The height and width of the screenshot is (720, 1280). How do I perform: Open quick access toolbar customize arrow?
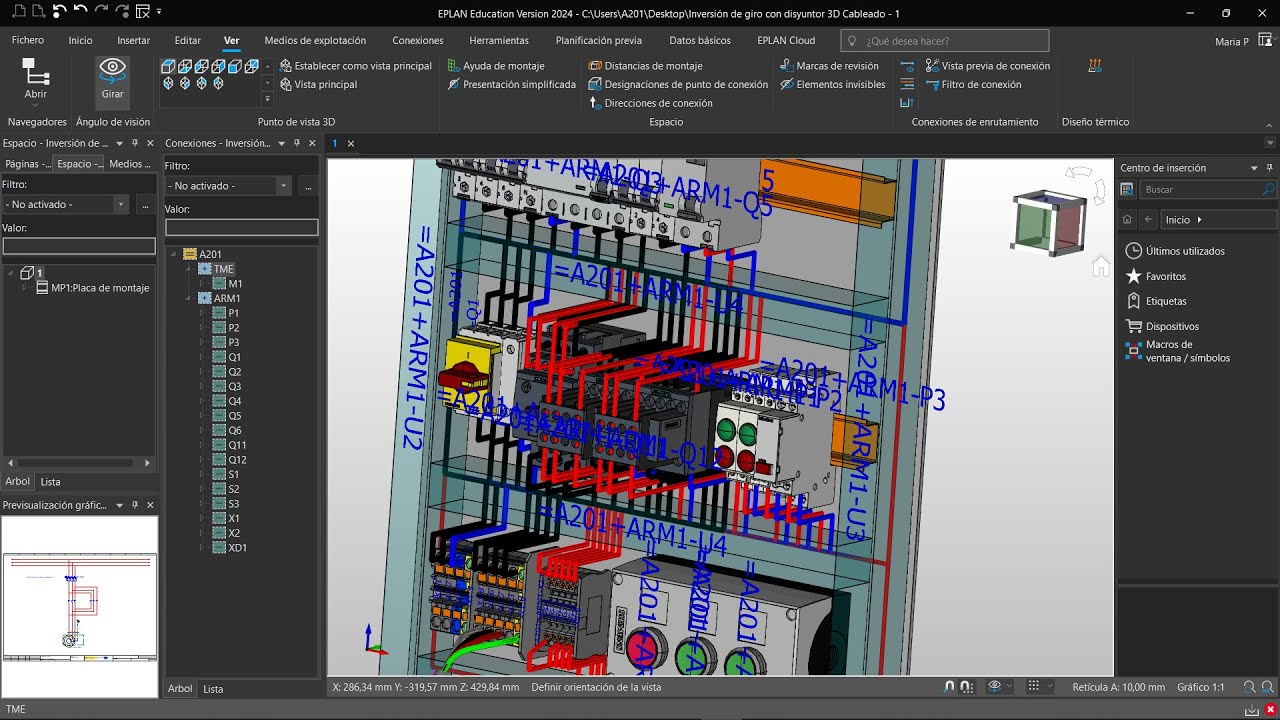[160, 13]
